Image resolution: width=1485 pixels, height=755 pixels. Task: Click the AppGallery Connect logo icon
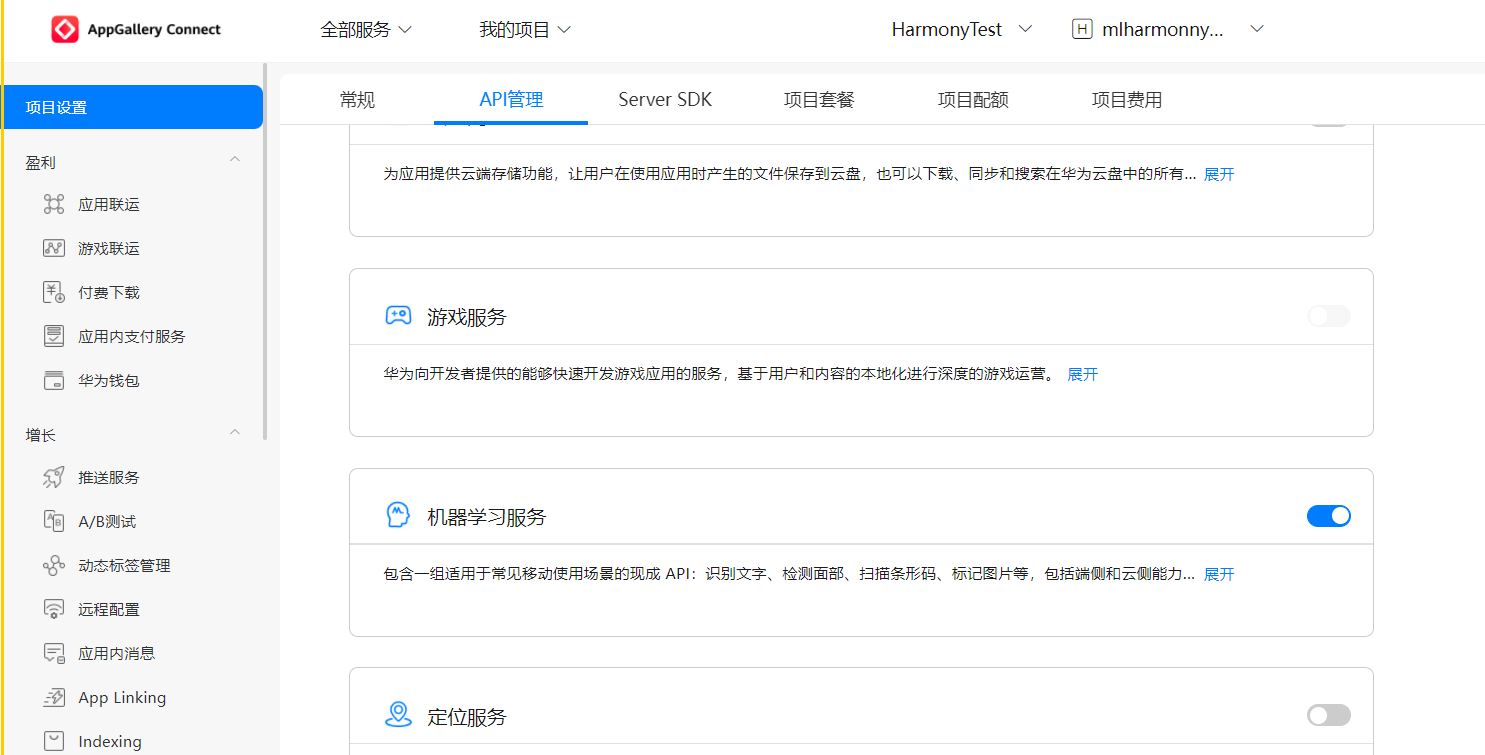point(65,30)
